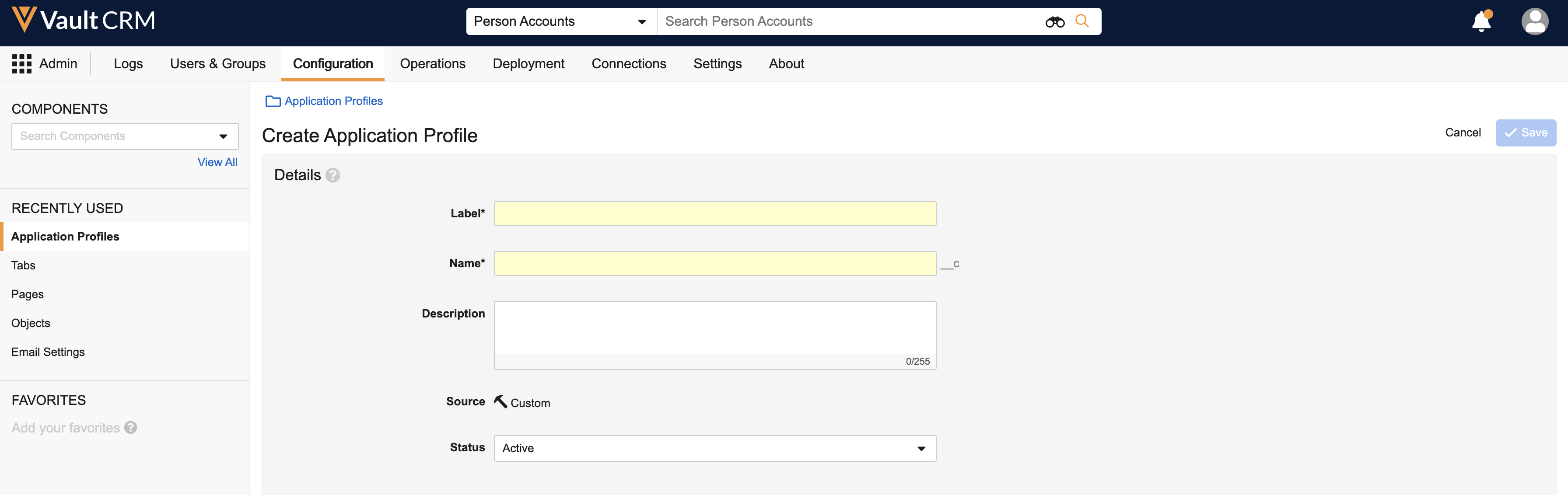Viewport: 1568px width, 495px height.
Task: Click the orange search magnifier icon
Action: 1081,21
